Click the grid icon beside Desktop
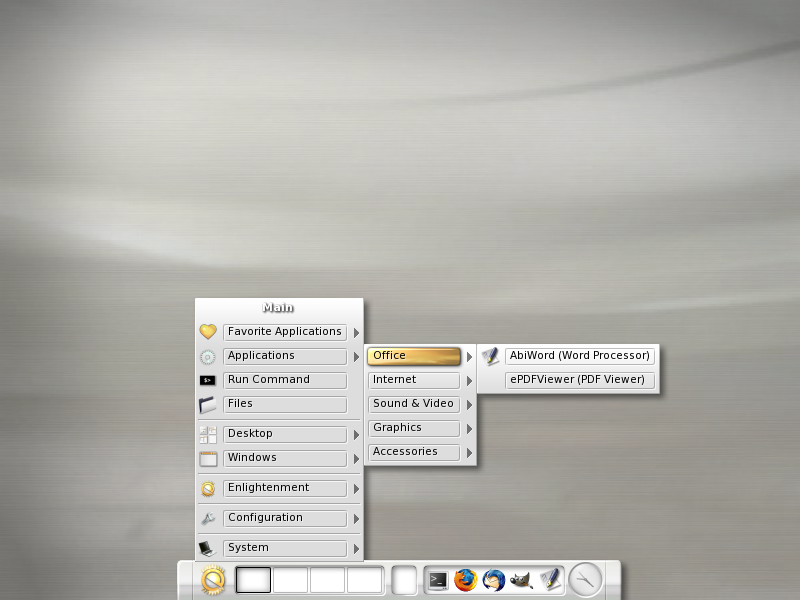The image size is (800, 600). 208,435
